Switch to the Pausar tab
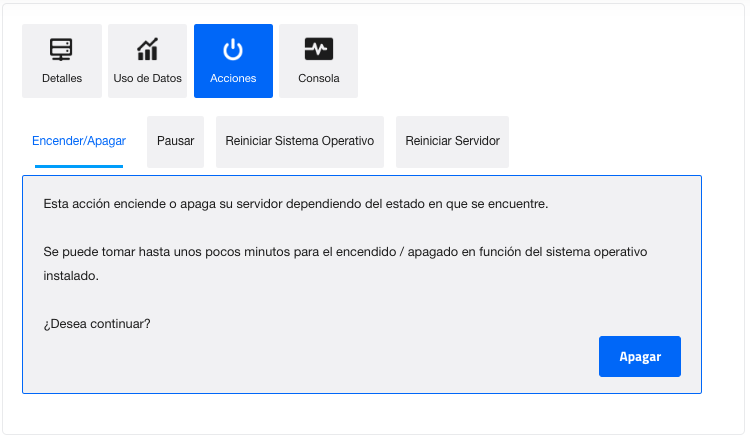The width and height of the screenshot is (750, 438). pos(175,141)
